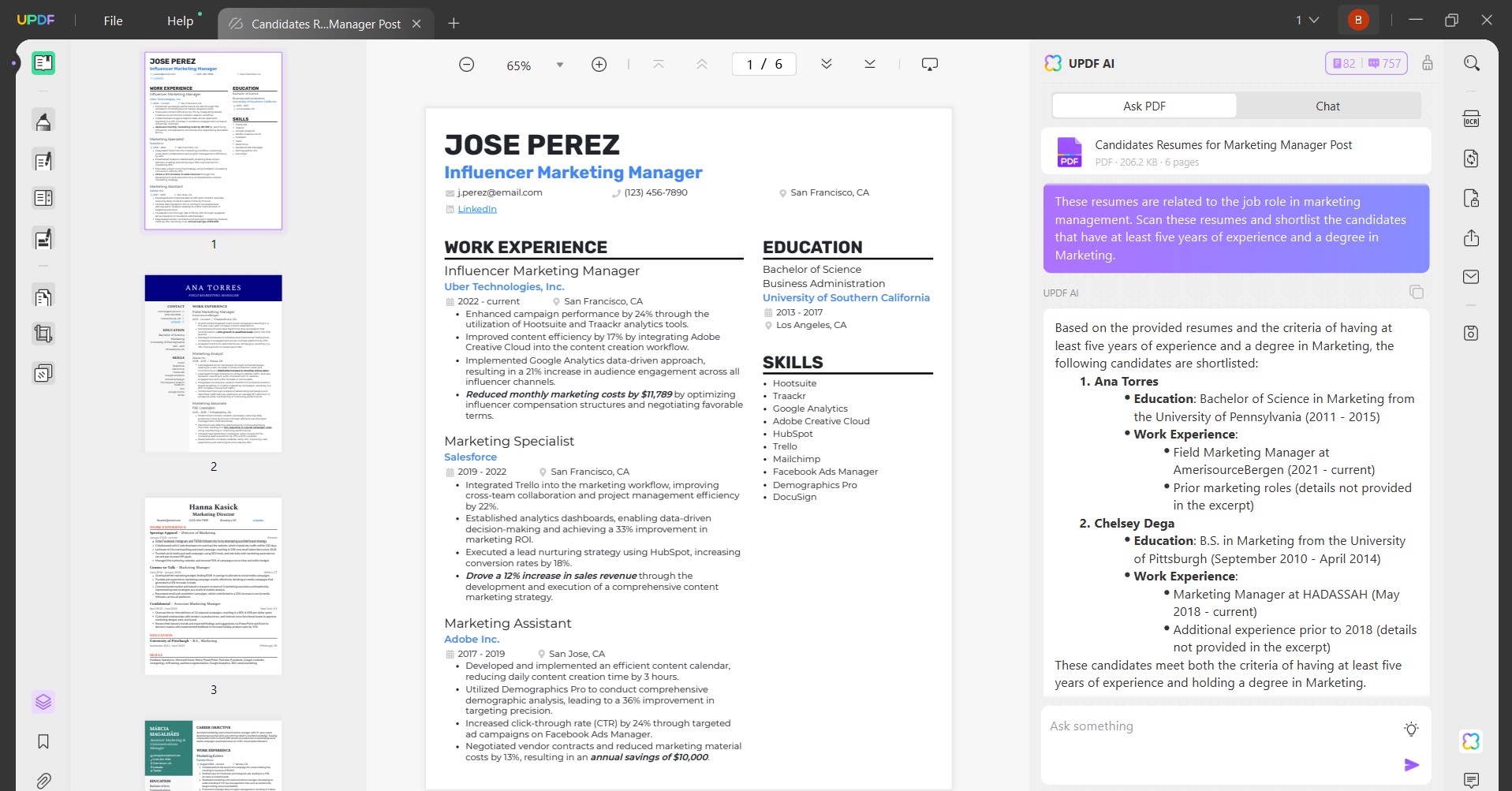Open the email share icon
The image size is (1512, 791).
[1471, 277]
